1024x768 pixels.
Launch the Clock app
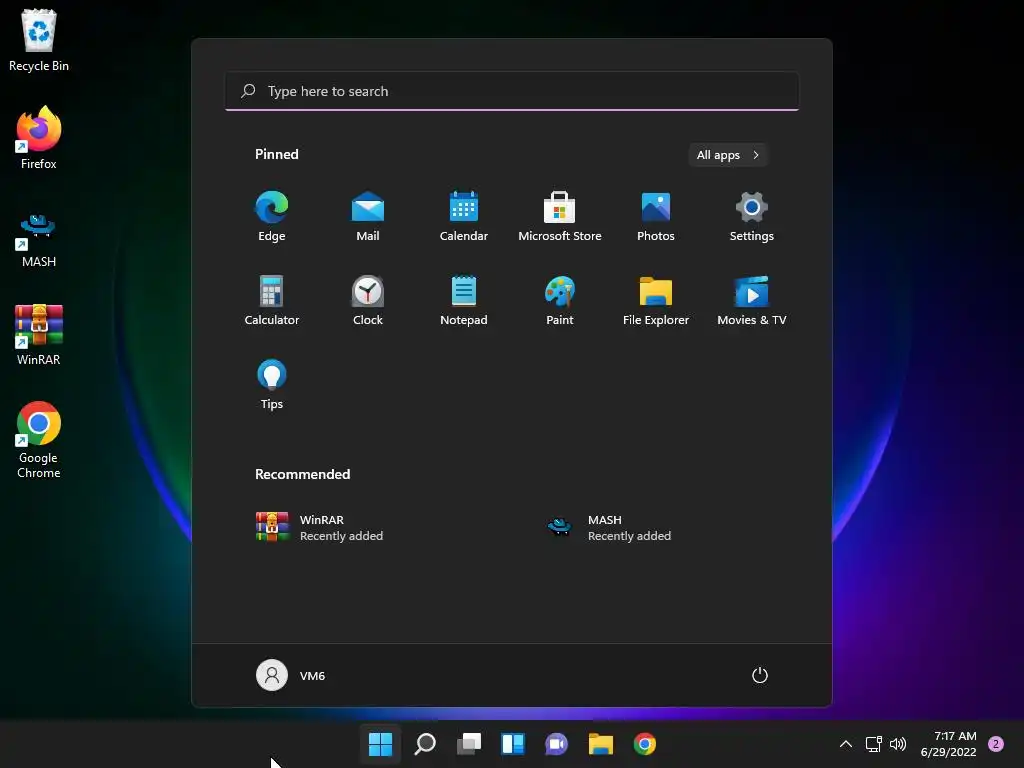[x=368, y=300]
